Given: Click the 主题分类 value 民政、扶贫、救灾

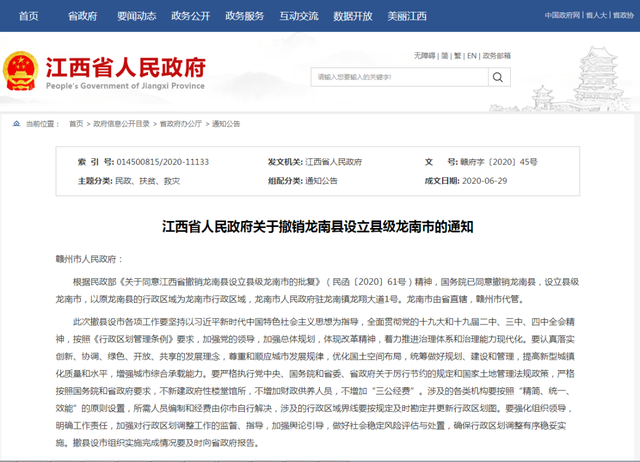Looking at the screenshot, I should click(x=148, y=181).
